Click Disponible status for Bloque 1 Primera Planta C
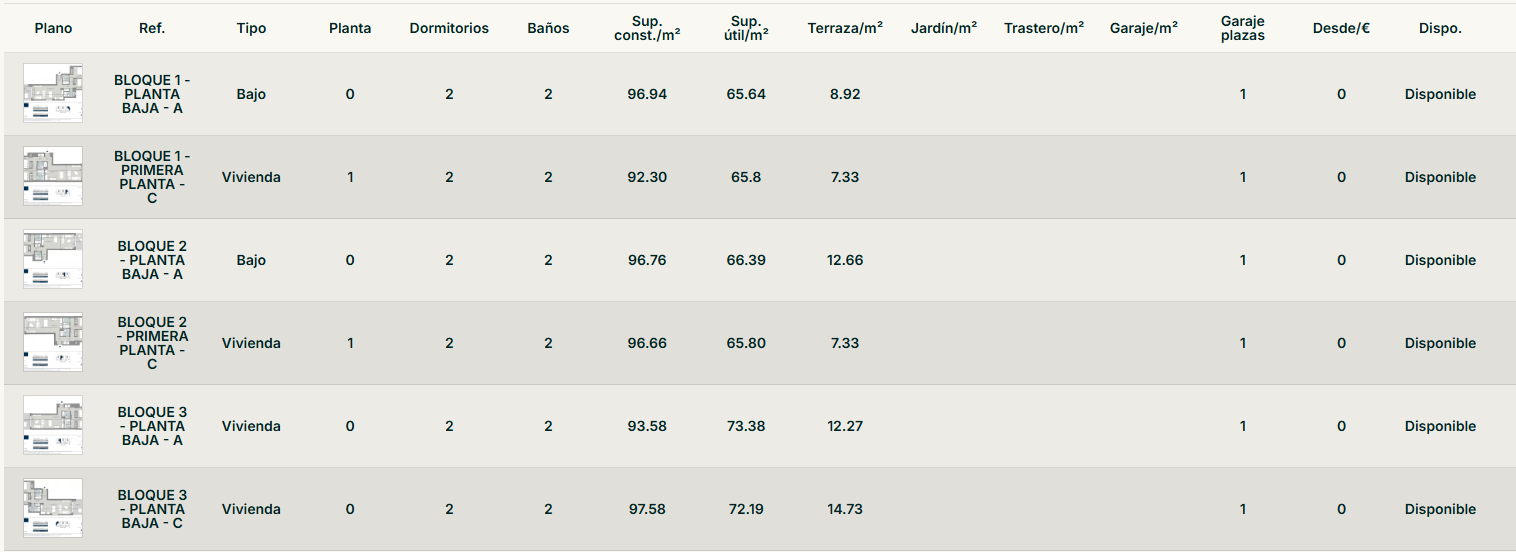1516x552 pixels. pos(1440,177)
